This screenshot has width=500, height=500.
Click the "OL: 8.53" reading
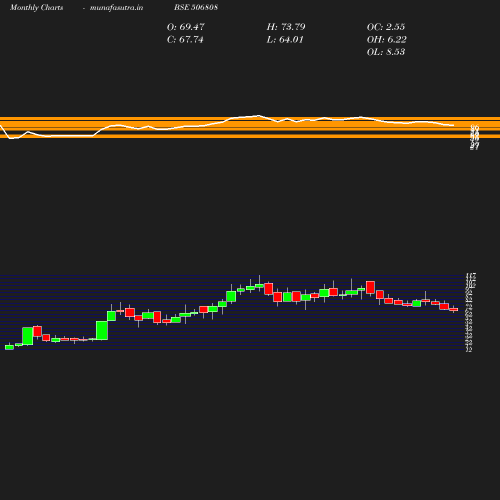point(386,52)
